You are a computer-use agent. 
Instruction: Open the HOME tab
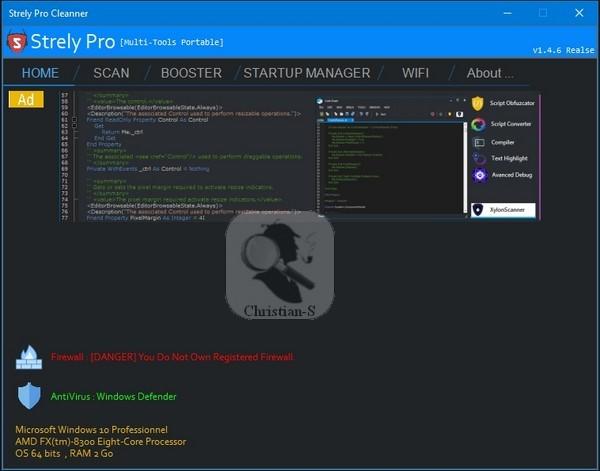pos(40,73)
